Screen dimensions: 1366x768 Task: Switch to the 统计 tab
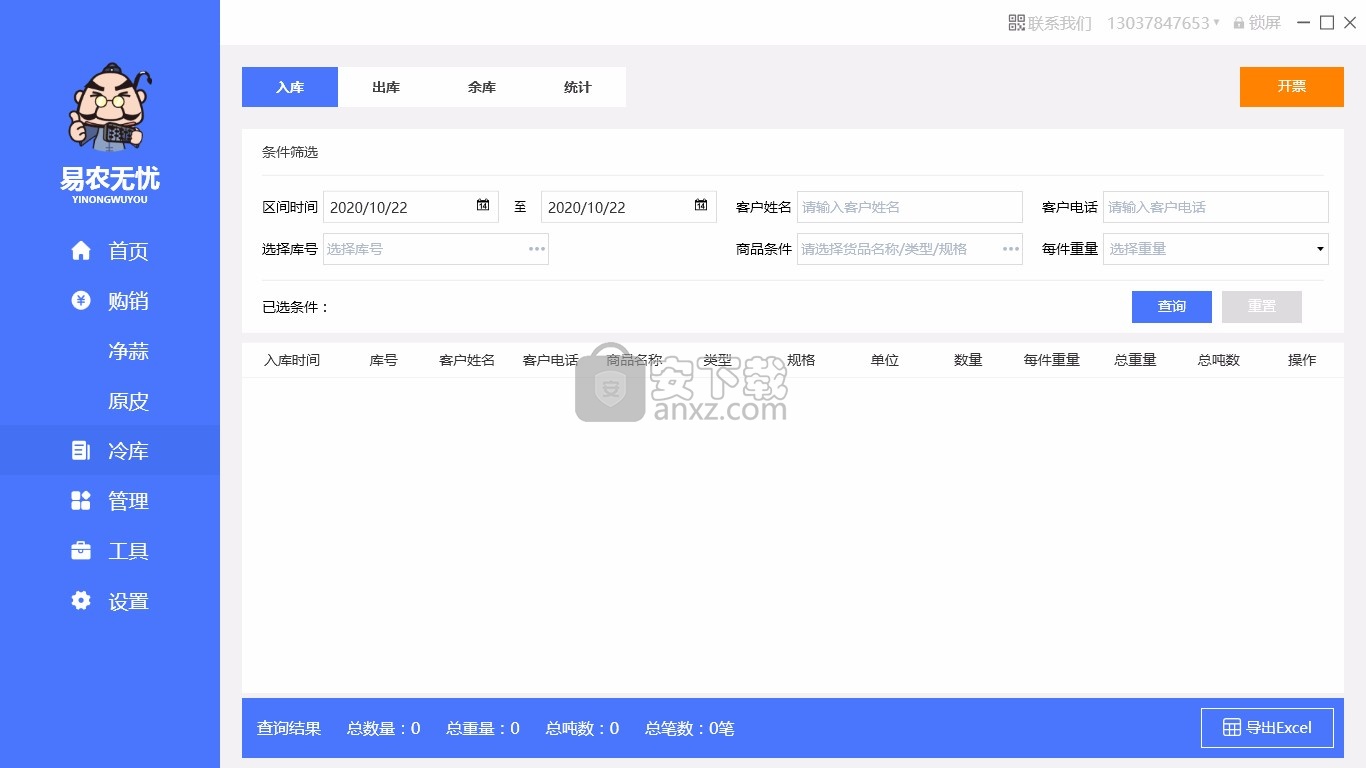click(578, 87)
